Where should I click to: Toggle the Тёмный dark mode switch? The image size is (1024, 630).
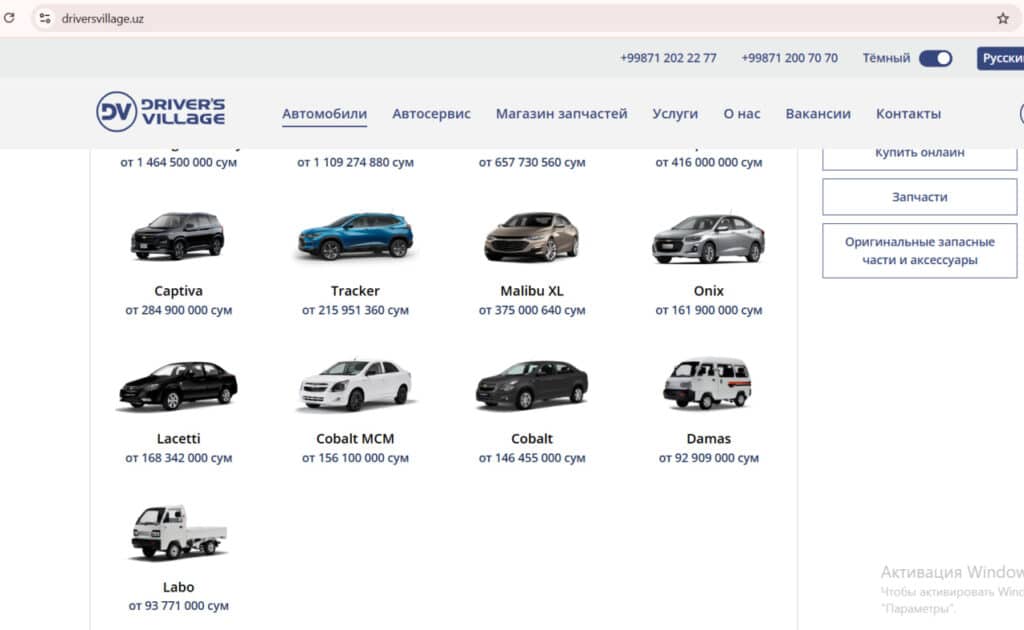click(935, 58)
